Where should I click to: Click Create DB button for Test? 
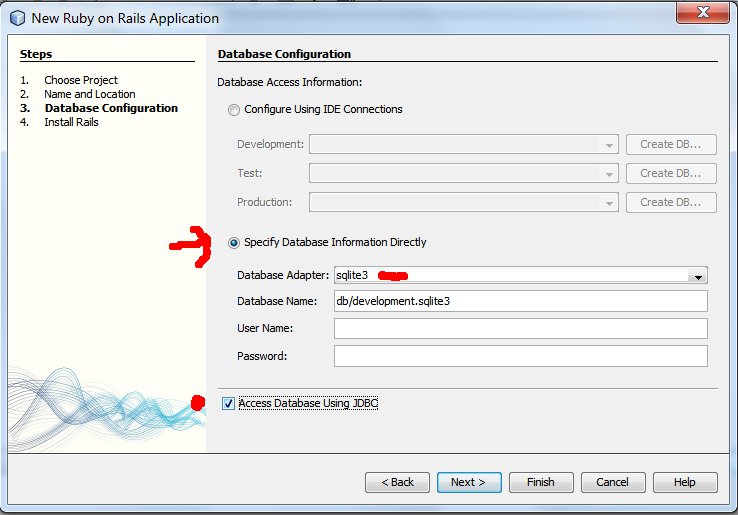[x=671, y=174]
